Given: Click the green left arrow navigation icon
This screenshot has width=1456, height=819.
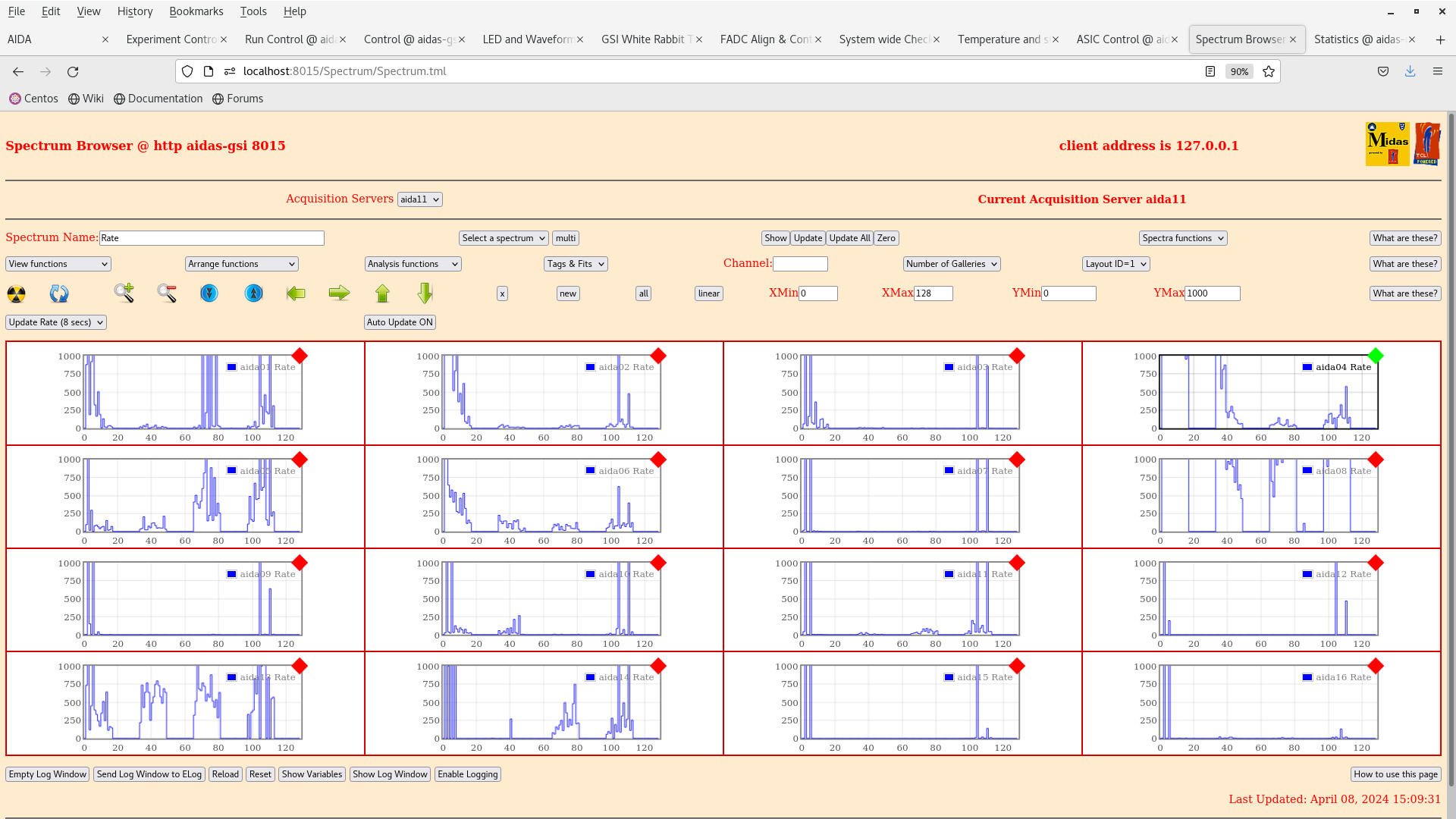Looking at the screenshot, I should (296, 293).
